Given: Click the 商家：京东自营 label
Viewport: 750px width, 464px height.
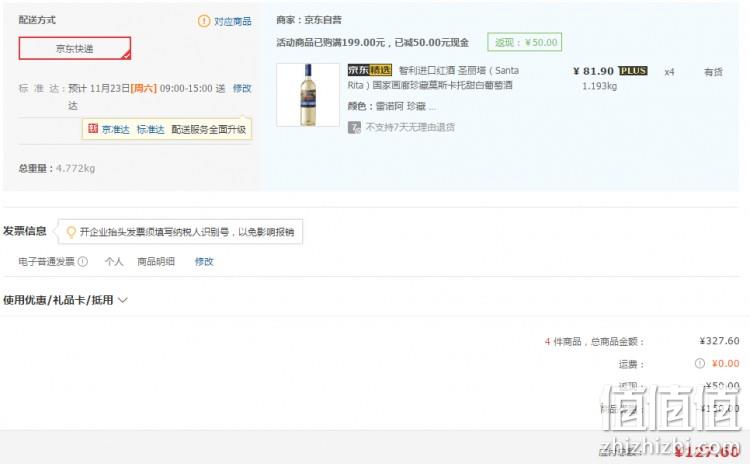Looking at the screenshot, I should click(309, 20).
